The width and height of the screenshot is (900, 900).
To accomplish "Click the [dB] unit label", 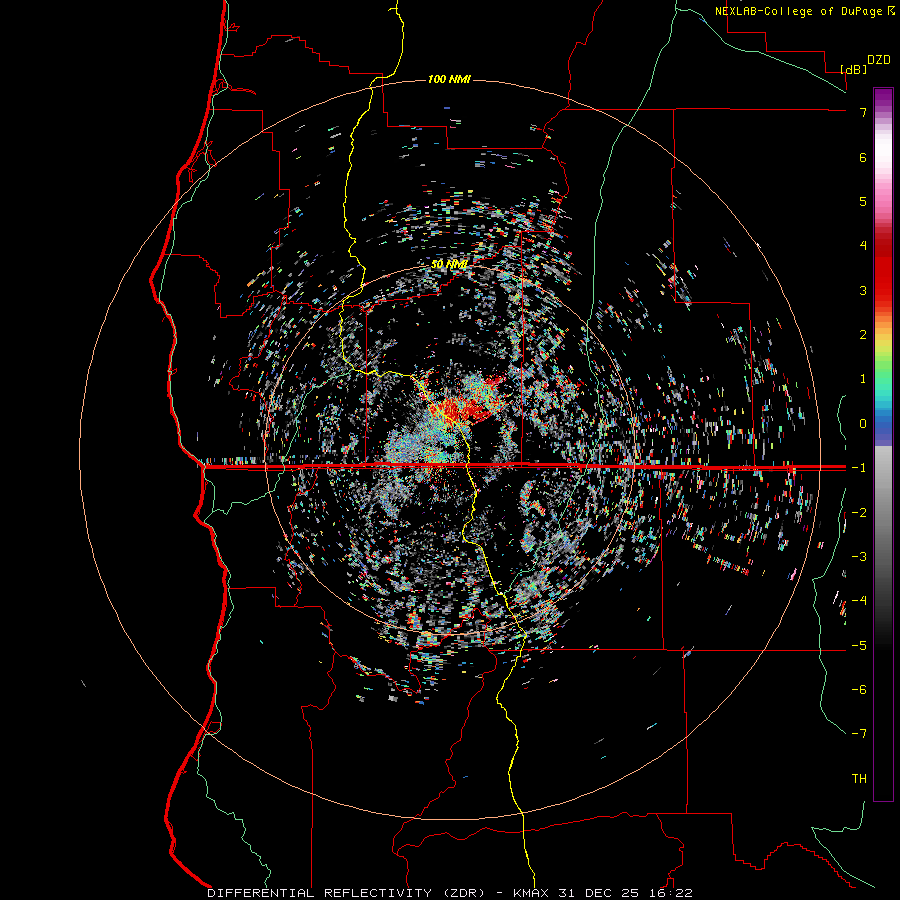I will pos(853,69).
